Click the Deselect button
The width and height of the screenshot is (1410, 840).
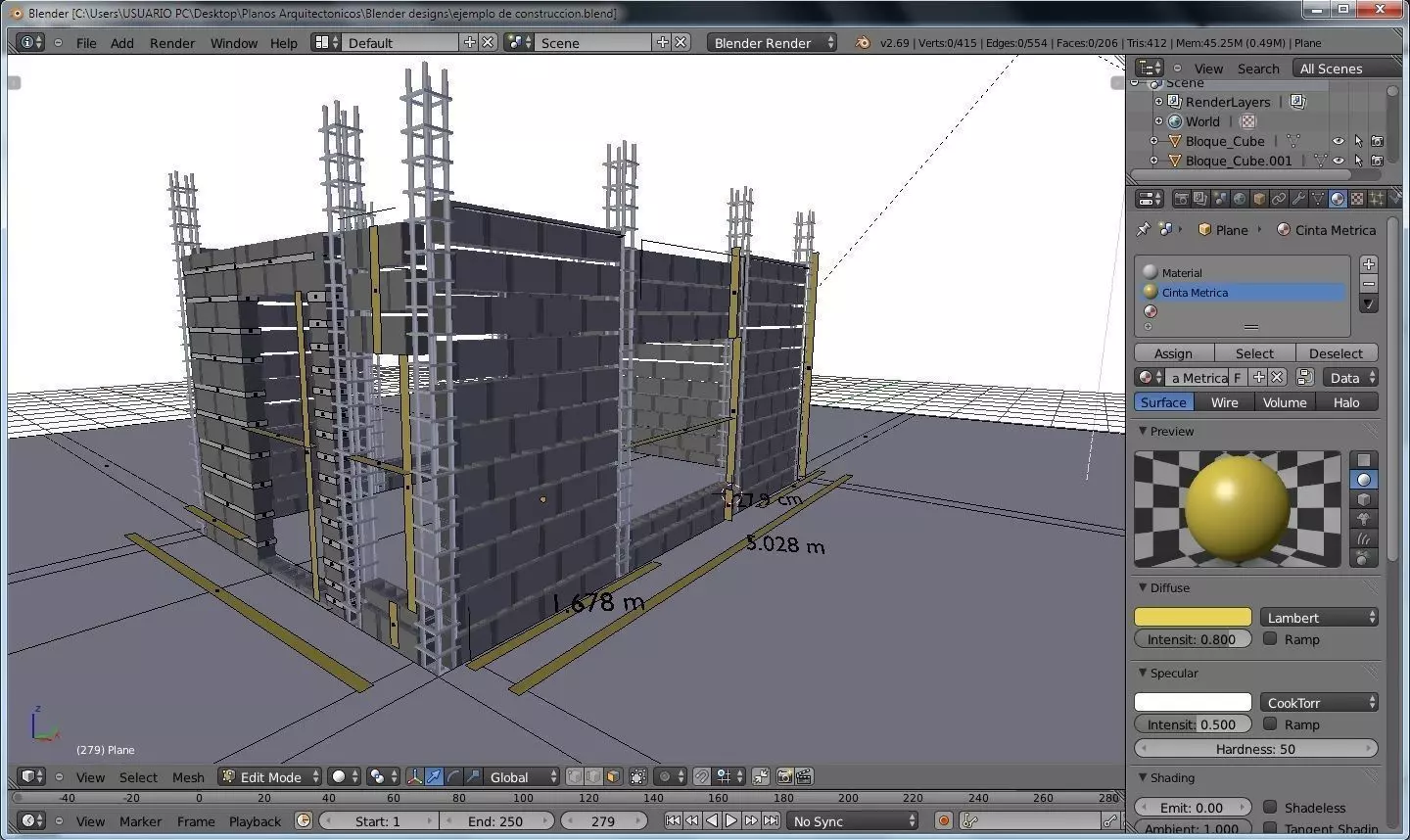coord(1336,353)
